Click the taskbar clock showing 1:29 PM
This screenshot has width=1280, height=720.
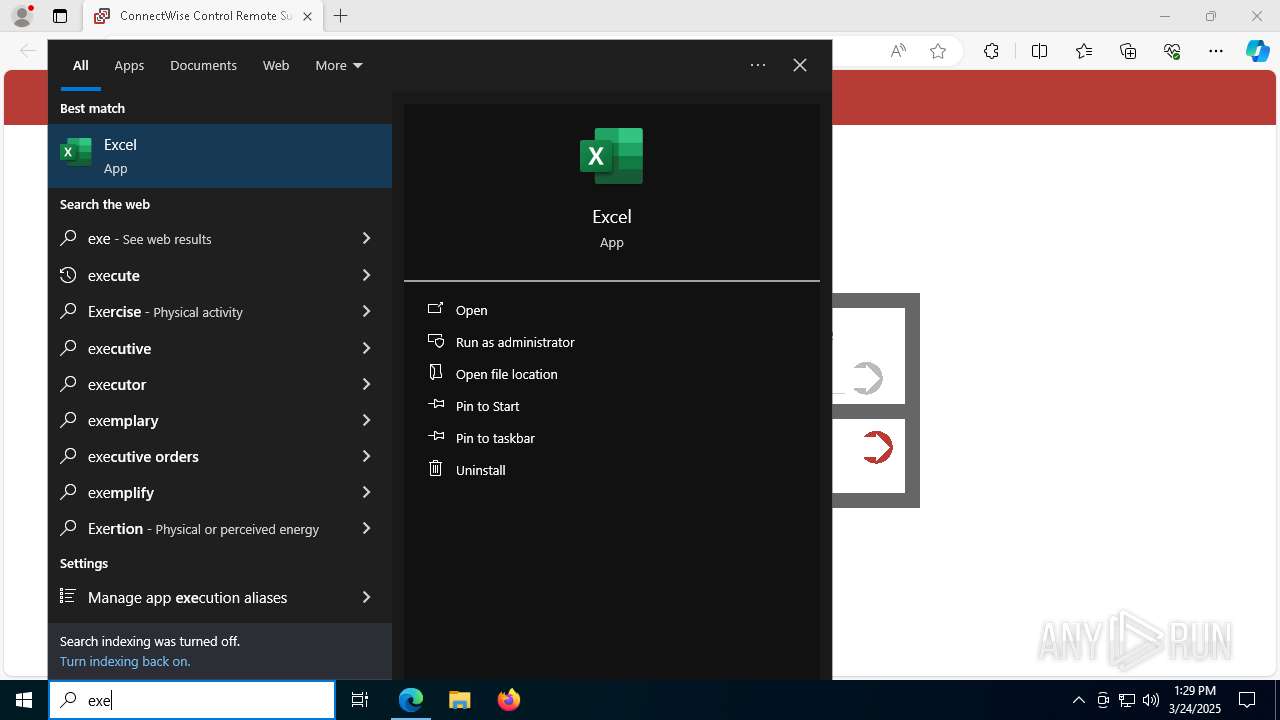click(1195, 700)
